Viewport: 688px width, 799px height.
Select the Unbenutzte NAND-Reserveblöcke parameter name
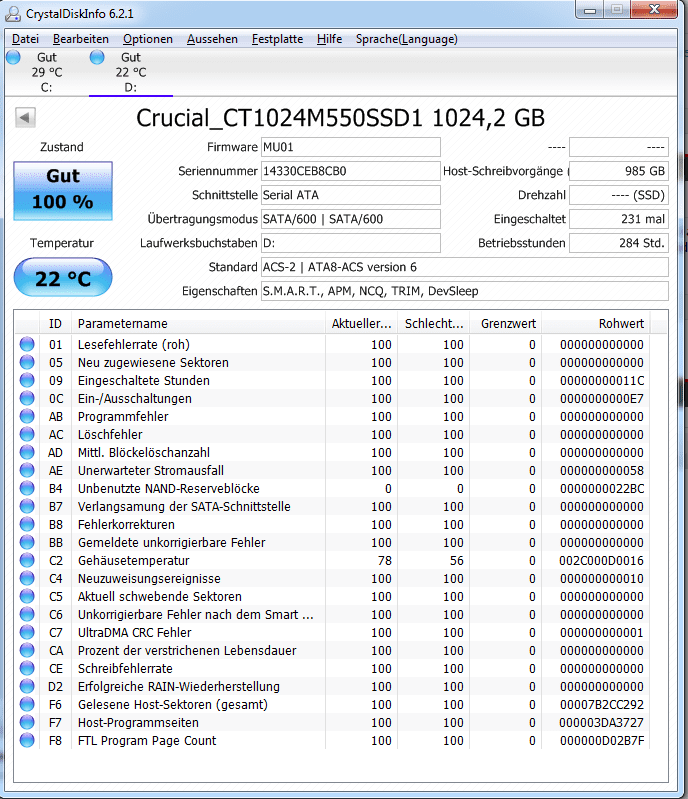click(x=169, y=488)
